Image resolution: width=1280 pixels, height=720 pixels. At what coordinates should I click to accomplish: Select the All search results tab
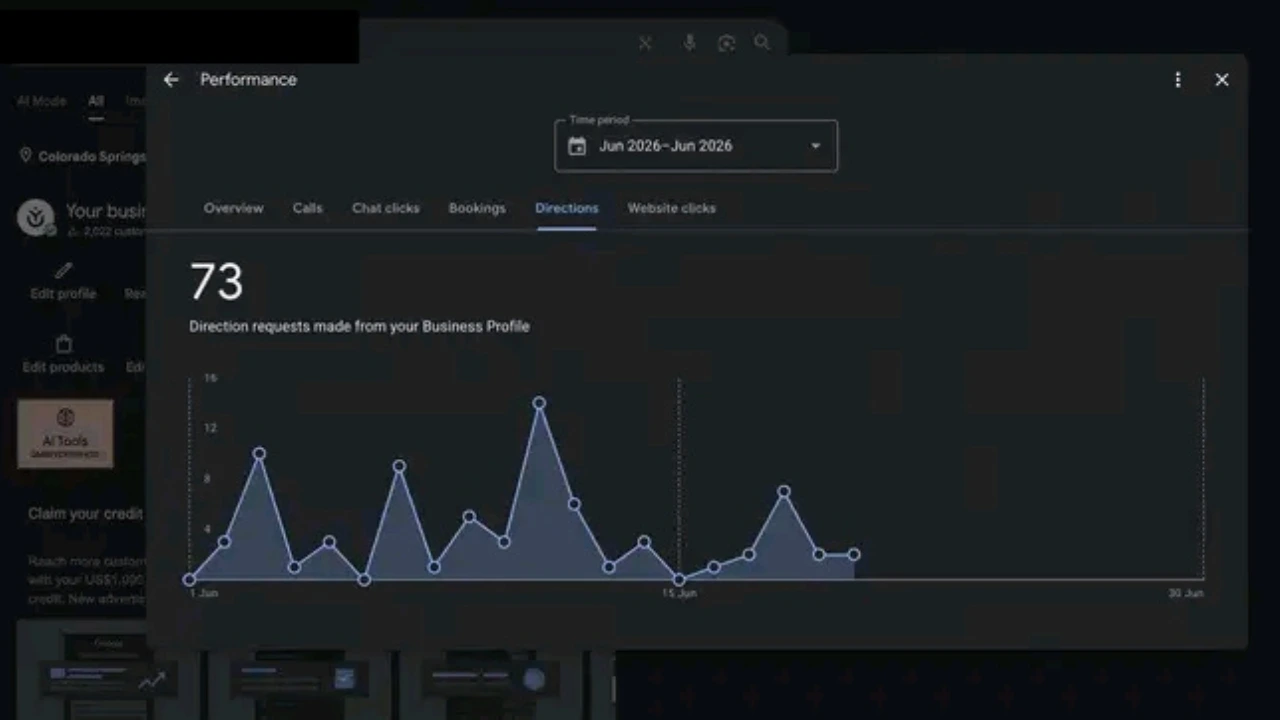coord(96,101)
